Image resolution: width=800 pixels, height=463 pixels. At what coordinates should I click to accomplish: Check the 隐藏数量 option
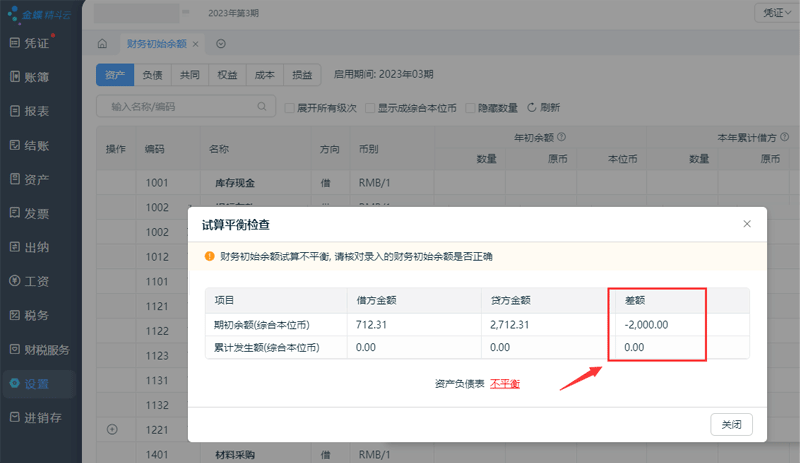tap(471, 107)
